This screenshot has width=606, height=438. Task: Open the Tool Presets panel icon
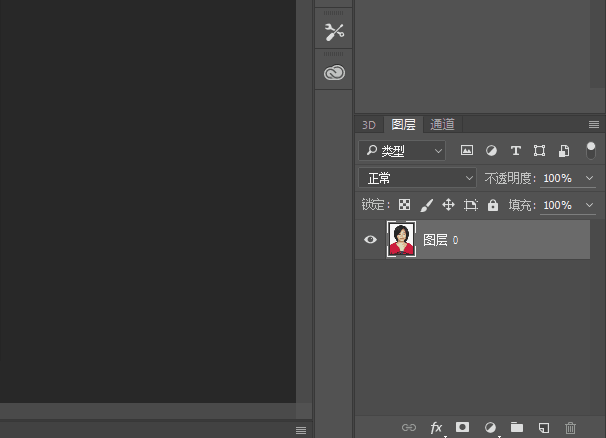point(334,32)
